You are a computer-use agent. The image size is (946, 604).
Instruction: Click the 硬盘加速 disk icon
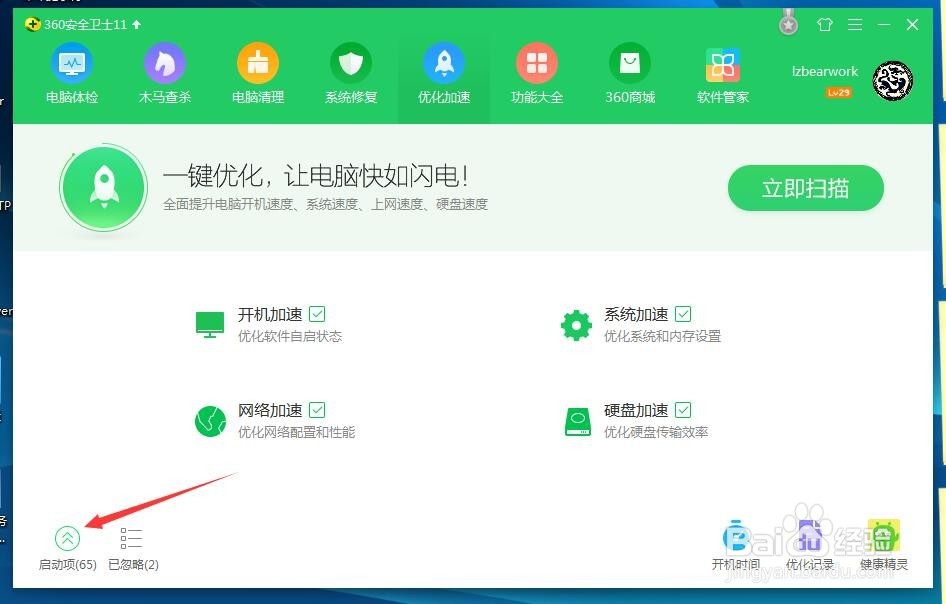coord(577,422)
